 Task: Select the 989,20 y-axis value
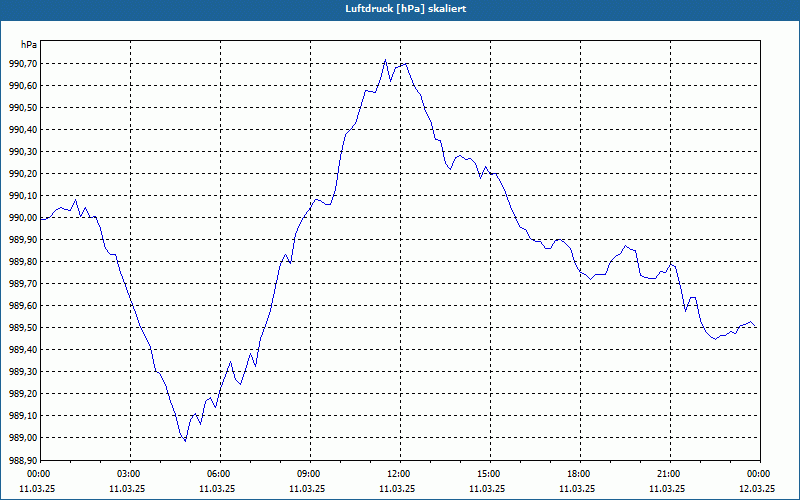click(23, 393)
